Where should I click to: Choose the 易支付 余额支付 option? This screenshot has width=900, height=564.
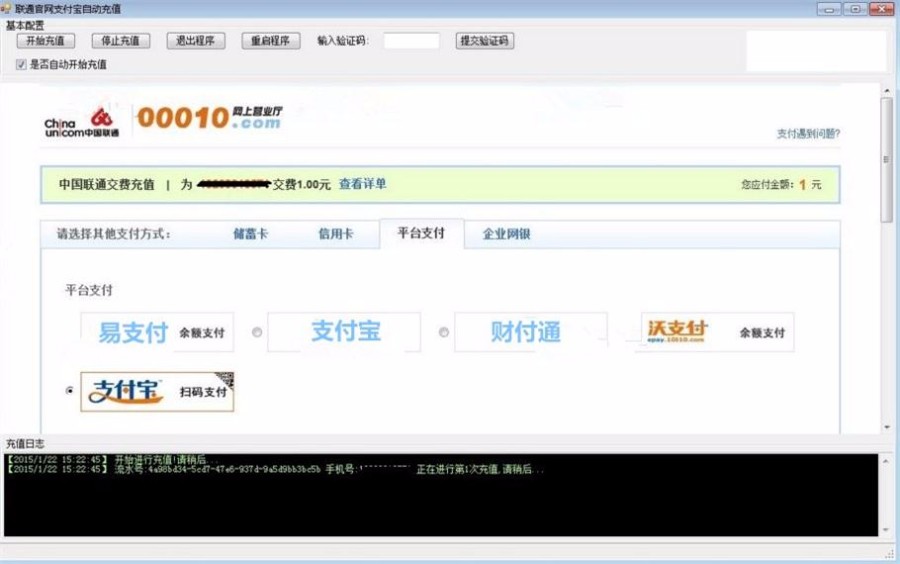(157, 332)
